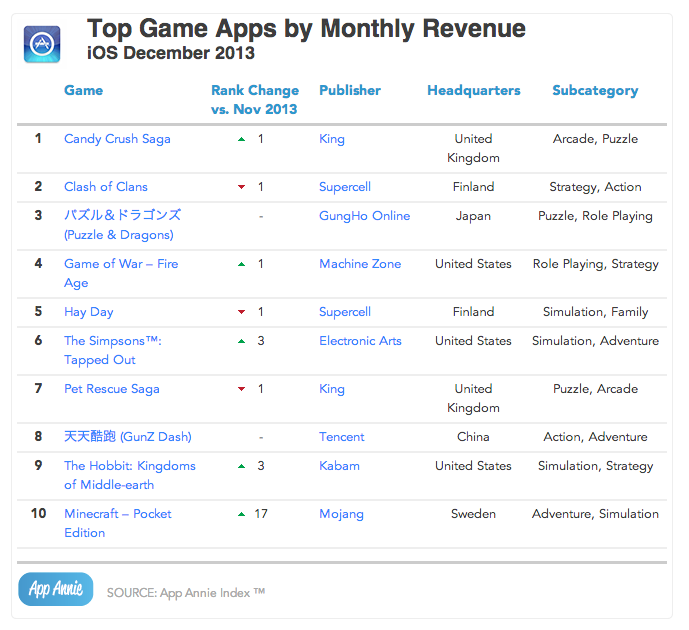Open Game of War – Fire Age link
Image resolution: width=689 pixels, height=630 pixels.
coord(121,273)
